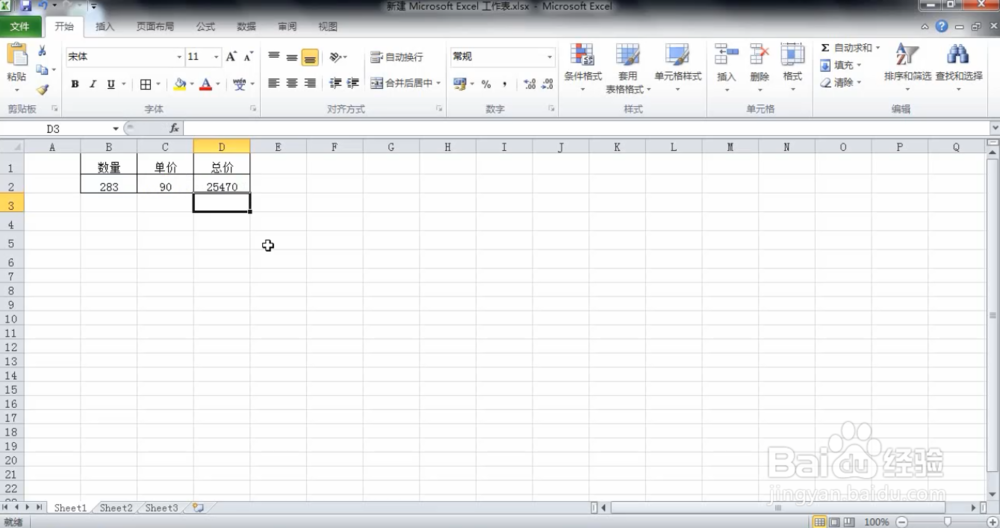
Task: Align text to the top
Action: (x=274, y=57)
